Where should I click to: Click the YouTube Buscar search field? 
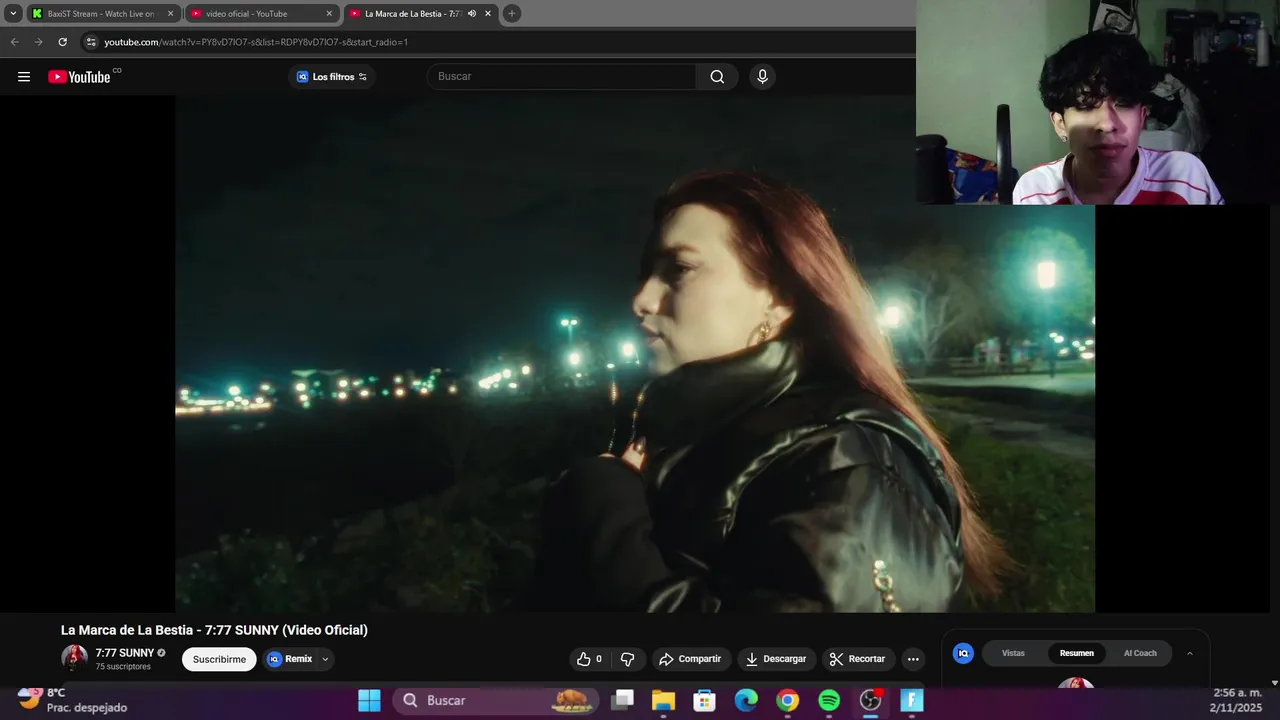pyautogui.click(x=562, y=77)
